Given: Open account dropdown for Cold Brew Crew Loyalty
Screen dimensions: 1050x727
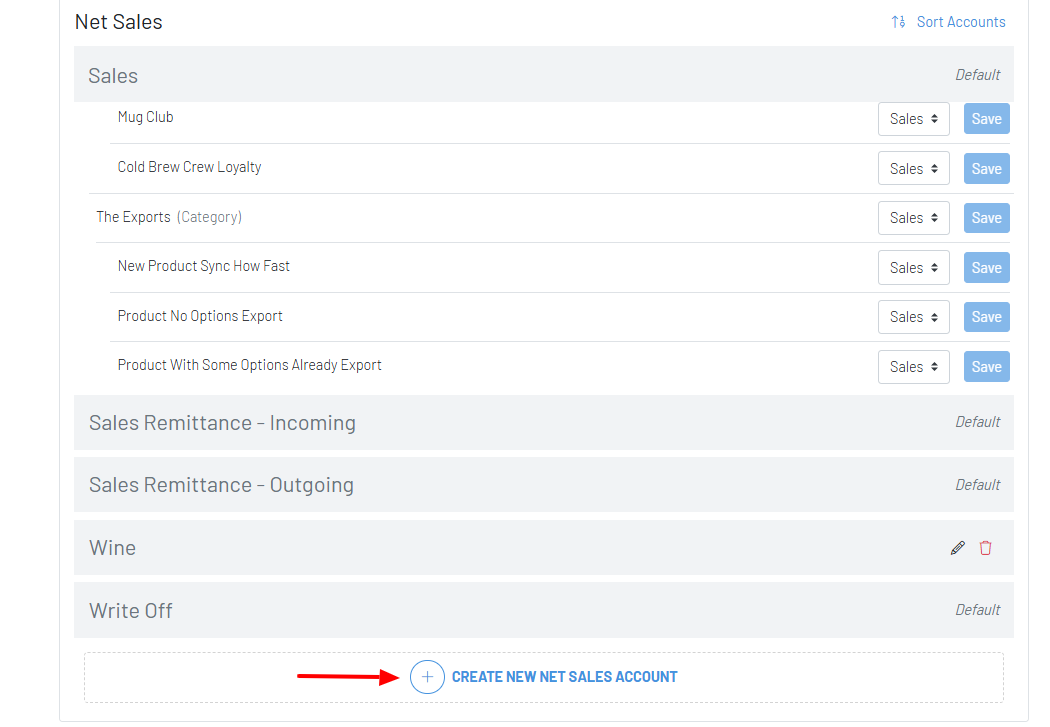Looking at the screenshot, I should pyautogui.click(x=913, y=169).
